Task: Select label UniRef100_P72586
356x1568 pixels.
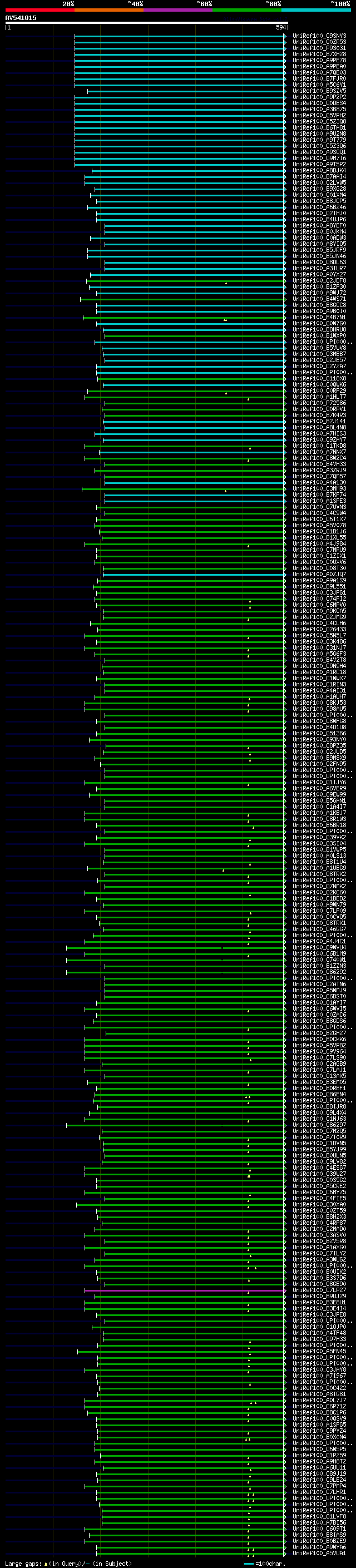Action: 319,403
